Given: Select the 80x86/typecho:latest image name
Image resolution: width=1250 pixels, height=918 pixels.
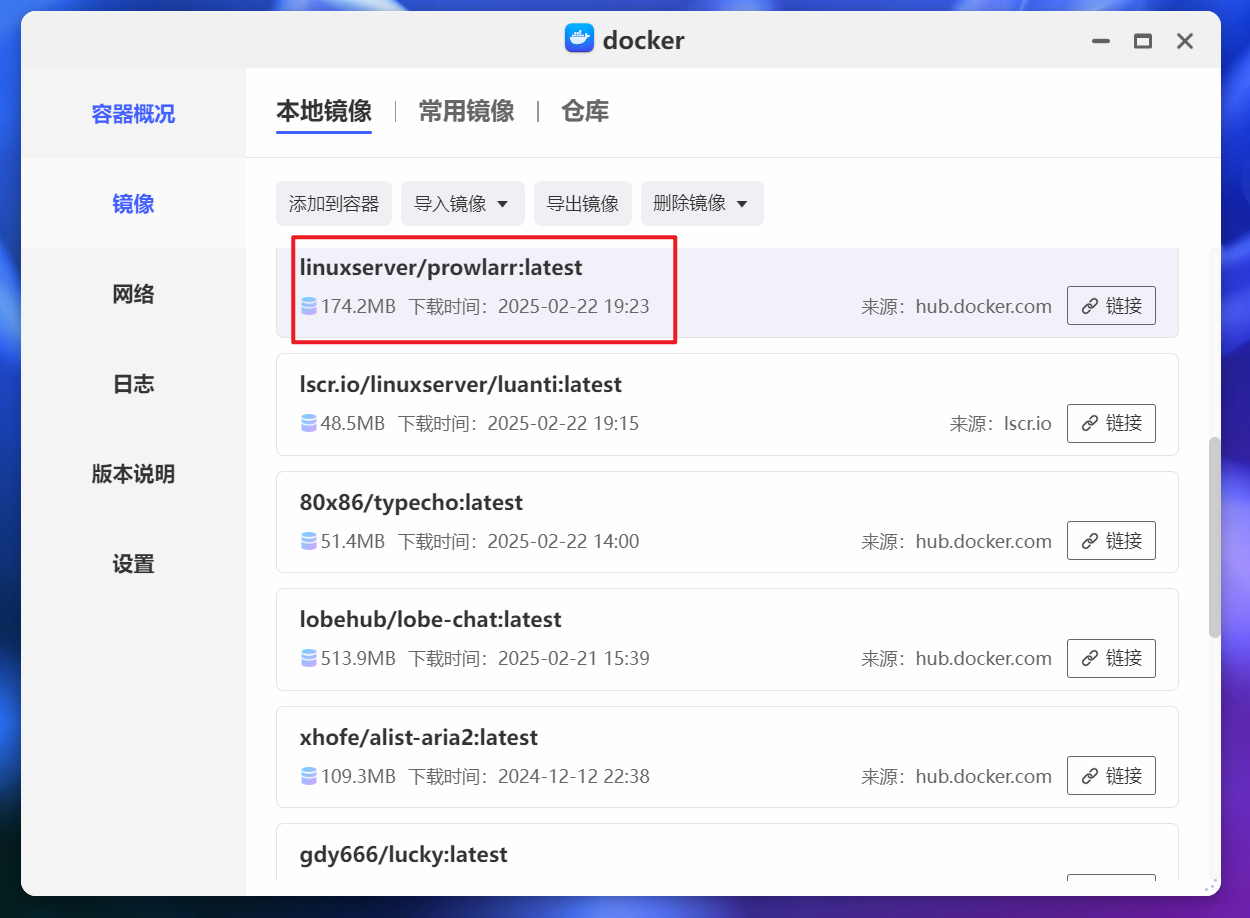Looking at the screenshot, I should coord(411,502).
